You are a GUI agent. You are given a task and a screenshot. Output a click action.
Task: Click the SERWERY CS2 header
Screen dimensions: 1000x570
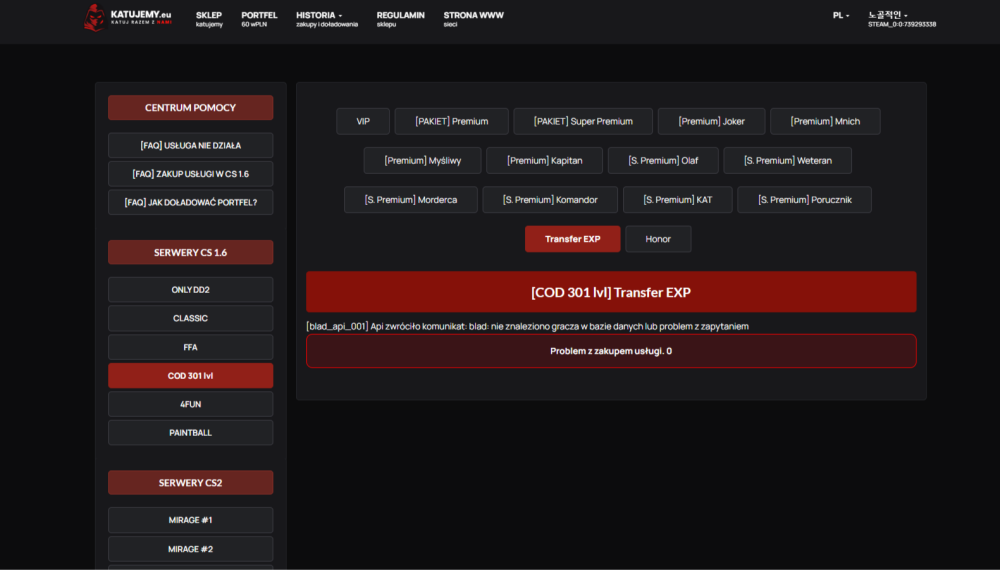pyautogui.click(x=191, y=483)
